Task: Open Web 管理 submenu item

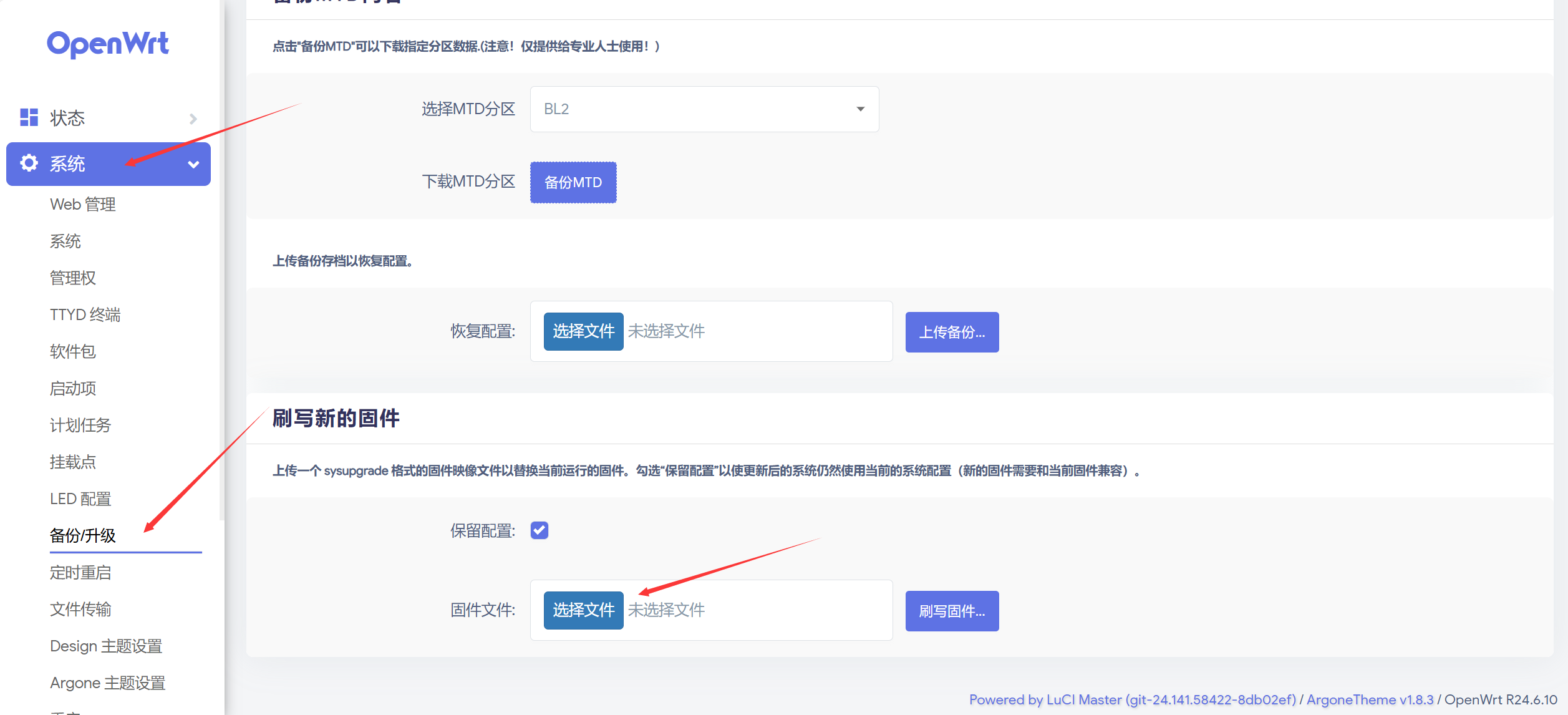Action: point(83,205)
